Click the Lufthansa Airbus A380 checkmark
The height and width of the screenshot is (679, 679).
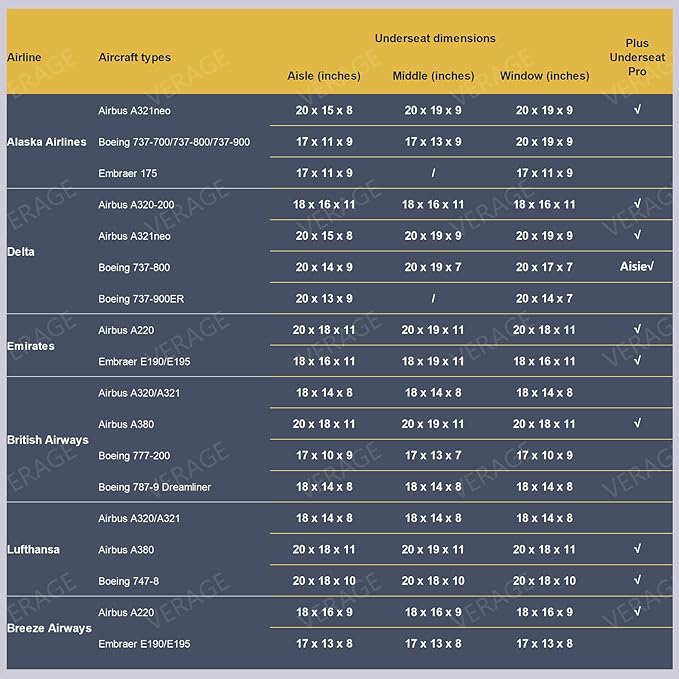[637, 549]
